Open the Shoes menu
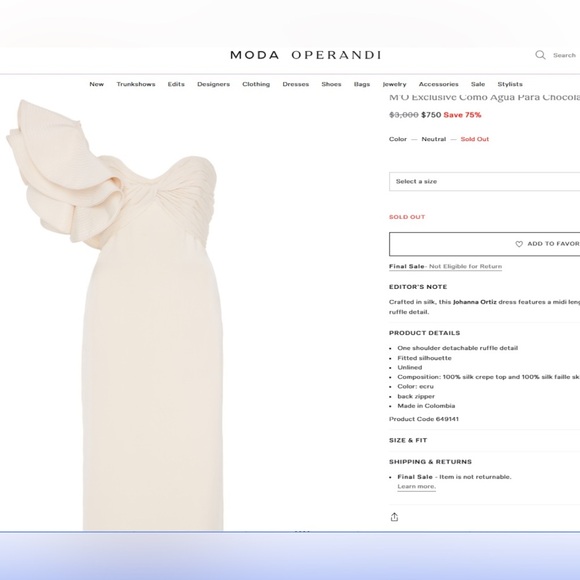Viewport: 580px width, 580px height. [x=331, y=84]
